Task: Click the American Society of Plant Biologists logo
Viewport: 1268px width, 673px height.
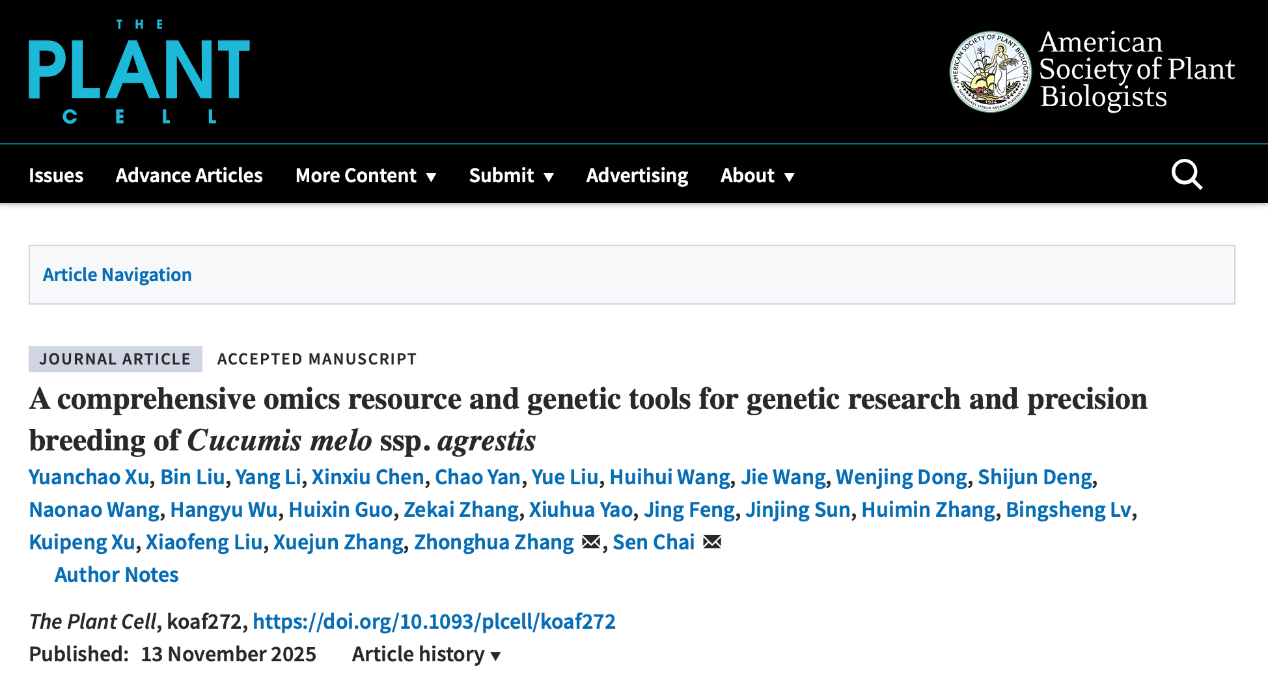Action: point(1092,71)
